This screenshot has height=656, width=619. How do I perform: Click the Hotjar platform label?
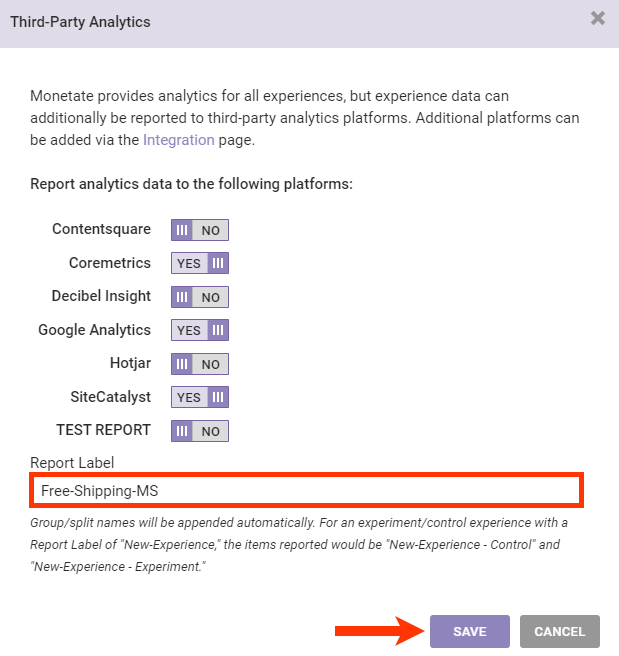click(x=130, y=363)
